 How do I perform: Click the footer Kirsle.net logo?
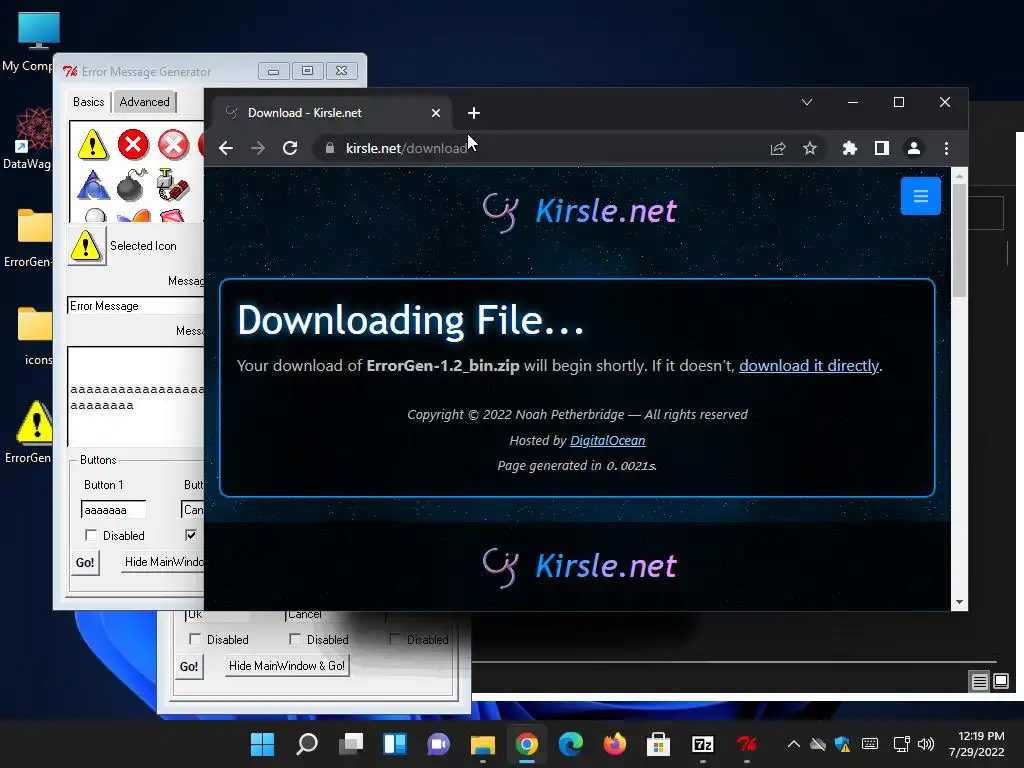point(579,566)
